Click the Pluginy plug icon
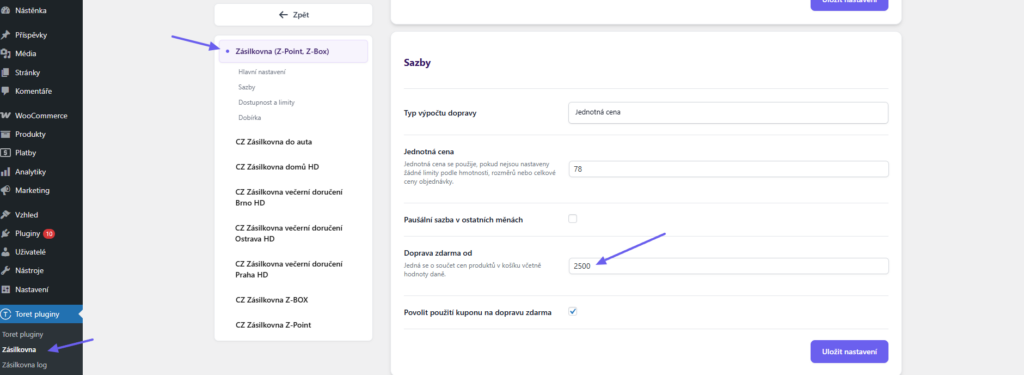 point(6,233)
